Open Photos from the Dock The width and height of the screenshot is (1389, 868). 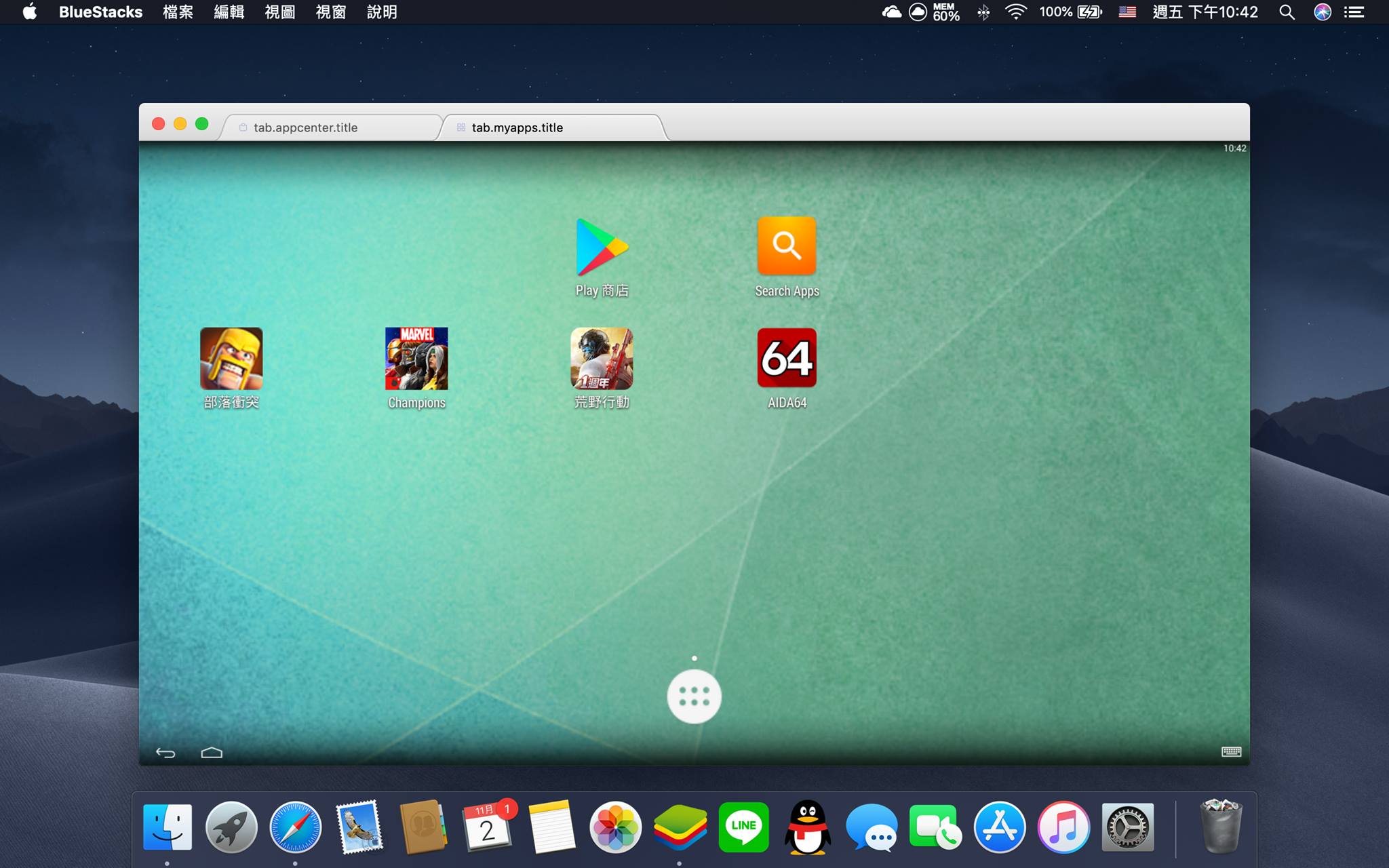tap(615, 827)
